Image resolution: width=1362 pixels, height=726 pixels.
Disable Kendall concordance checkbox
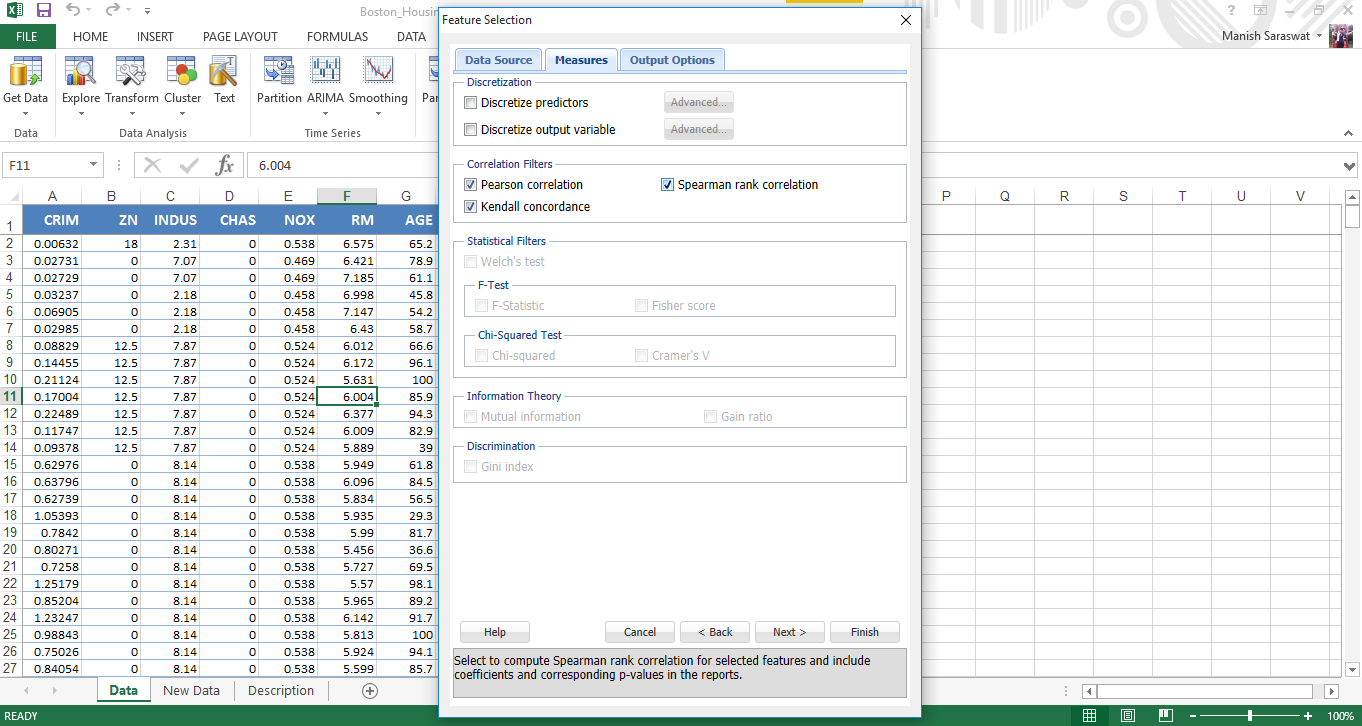coord(471,207)
